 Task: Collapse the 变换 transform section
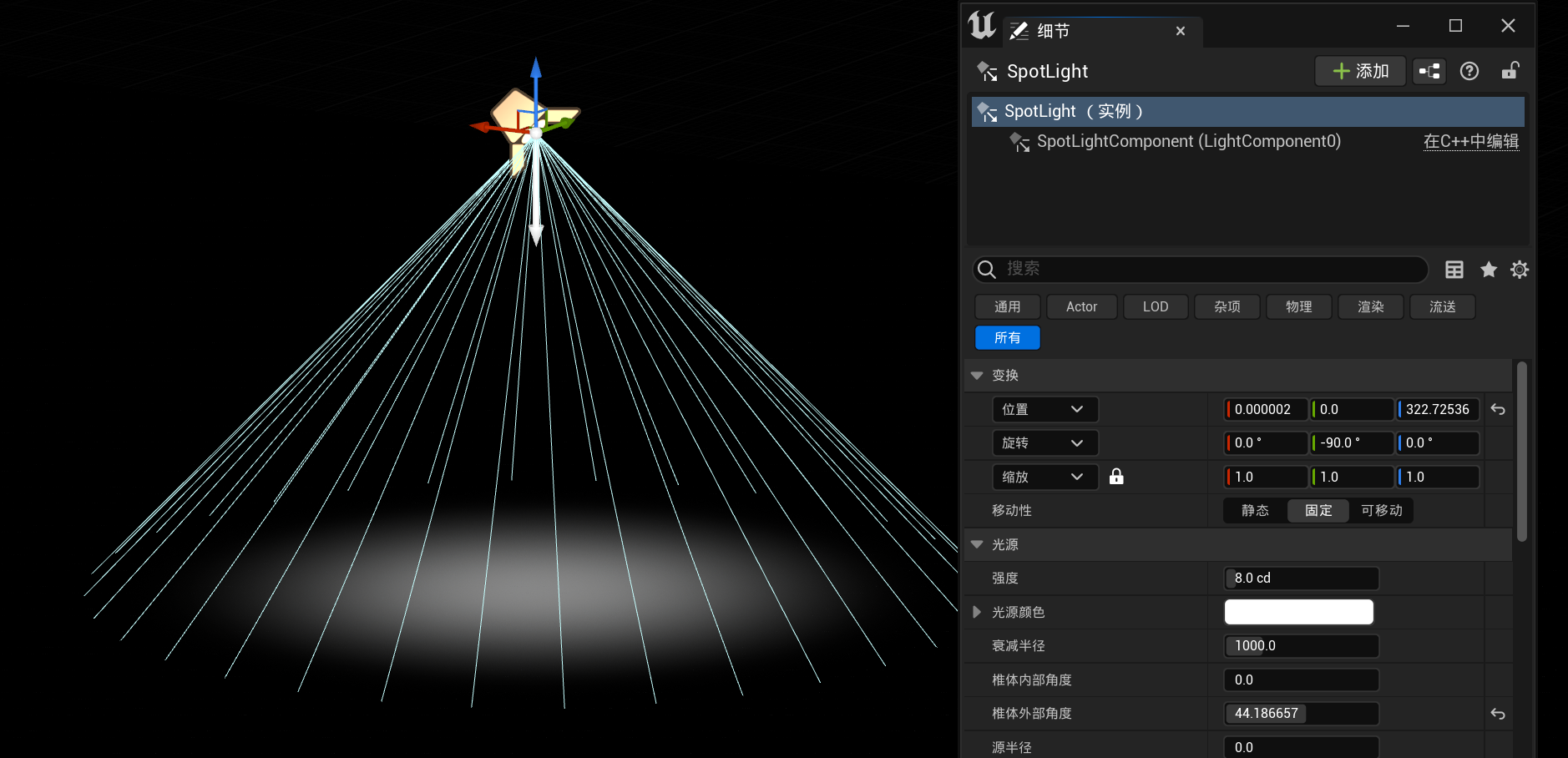(977, 376)
